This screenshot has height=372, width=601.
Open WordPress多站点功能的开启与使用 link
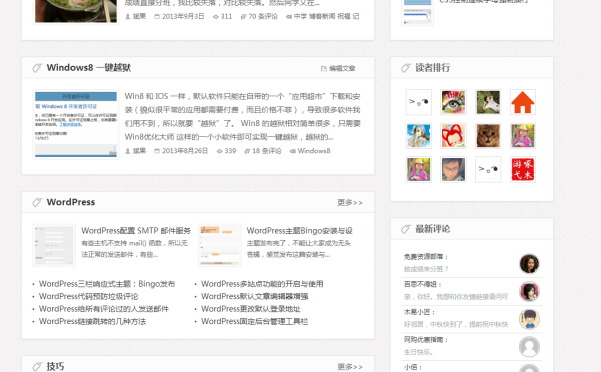point(262,284)
